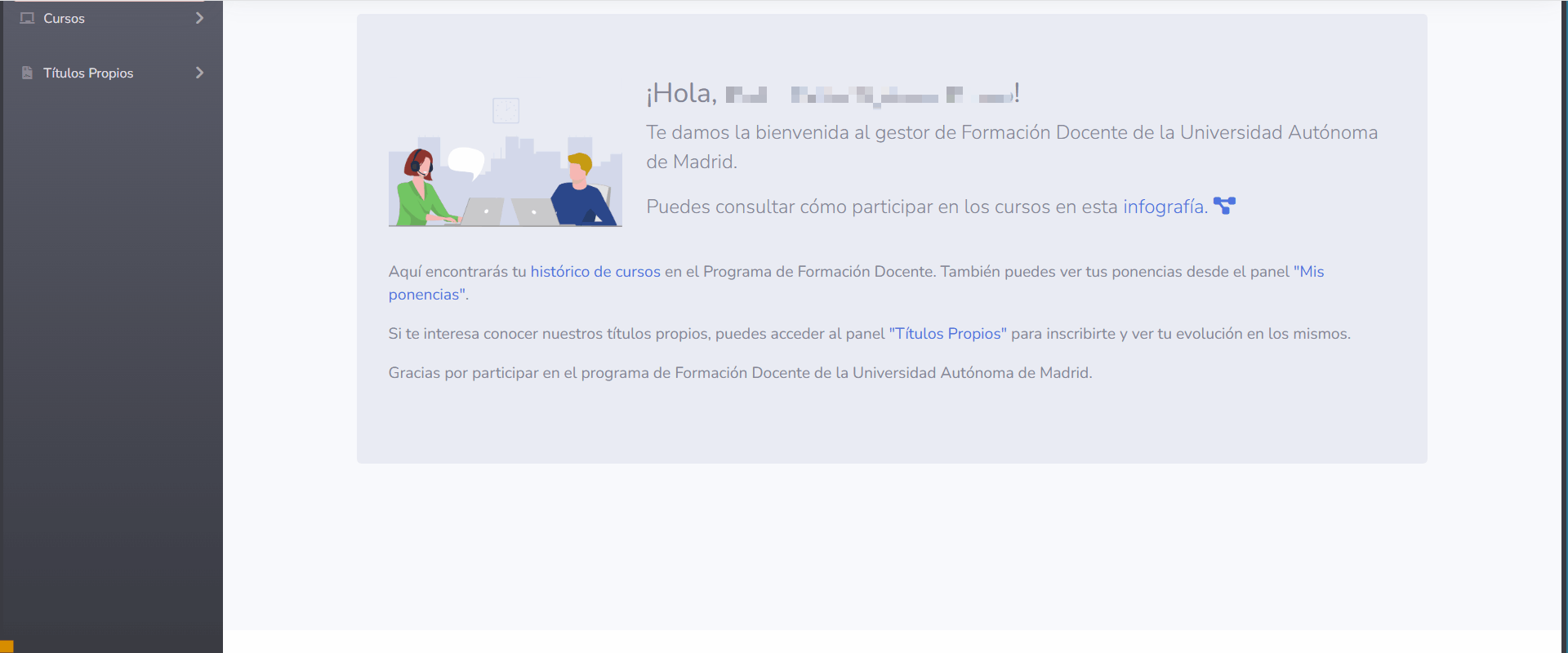Click the diagram icon after infografía
The image size is (1568, 653).
tap(1224, 206)
